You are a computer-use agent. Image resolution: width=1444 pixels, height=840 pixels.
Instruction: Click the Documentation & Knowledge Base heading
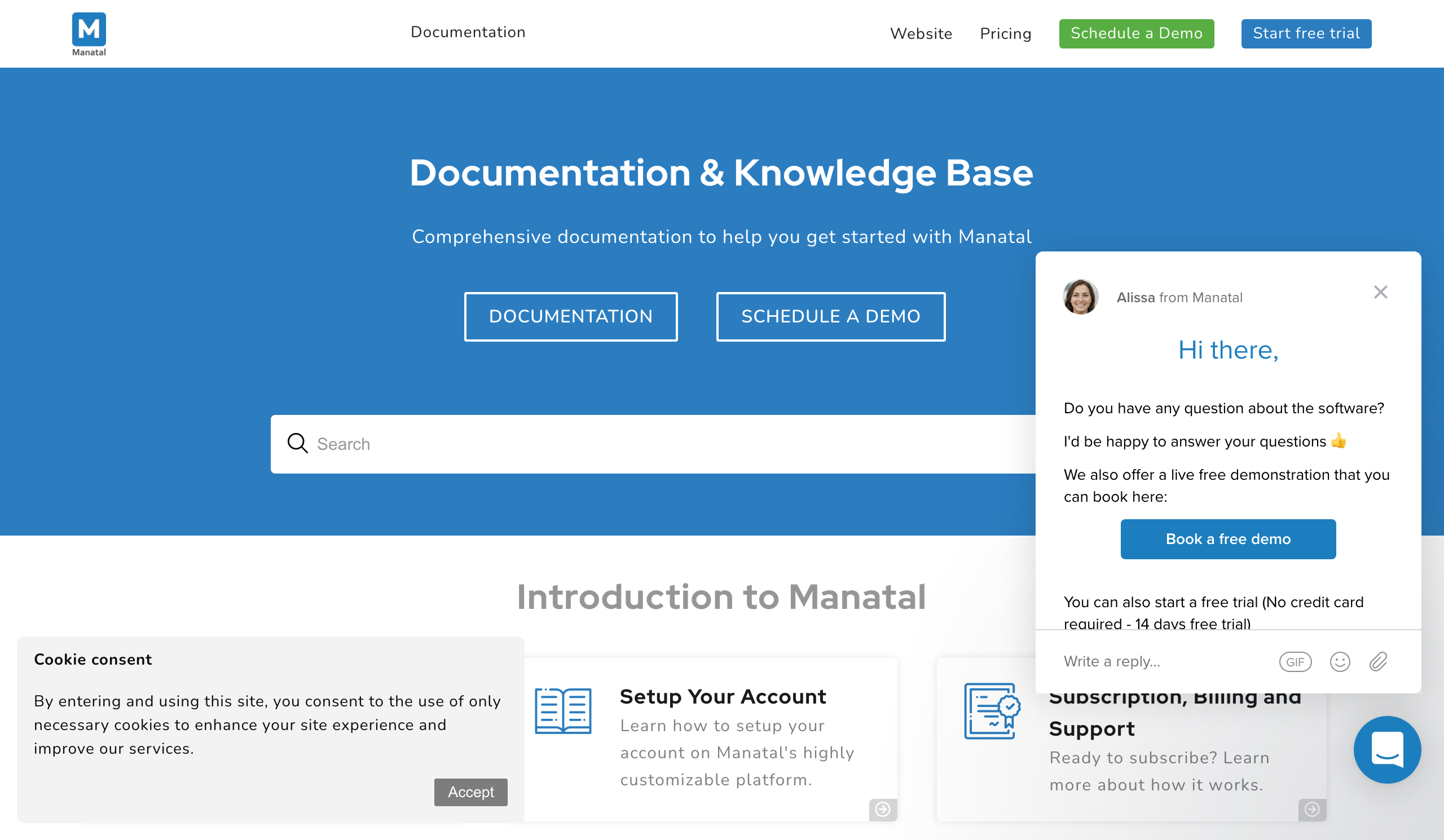pyautogui.click(x=721, y=173)
